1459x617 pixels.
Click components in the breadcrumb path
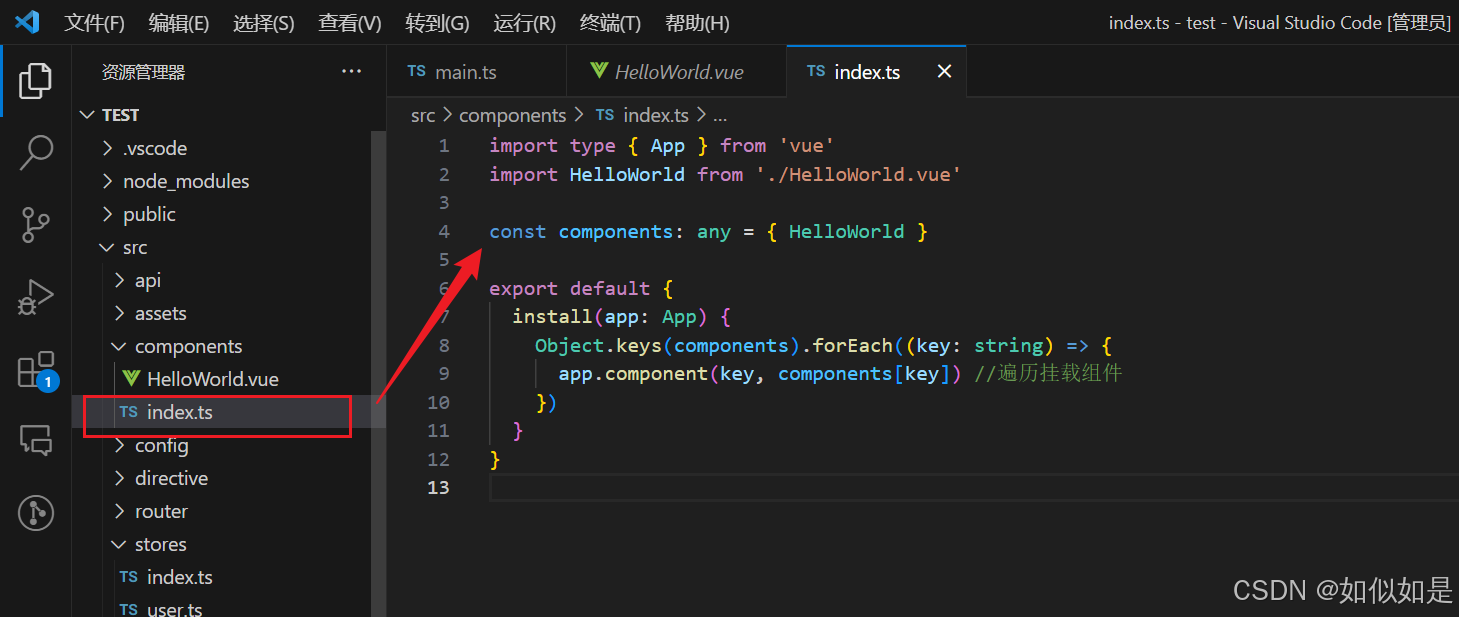pos(513,115)
